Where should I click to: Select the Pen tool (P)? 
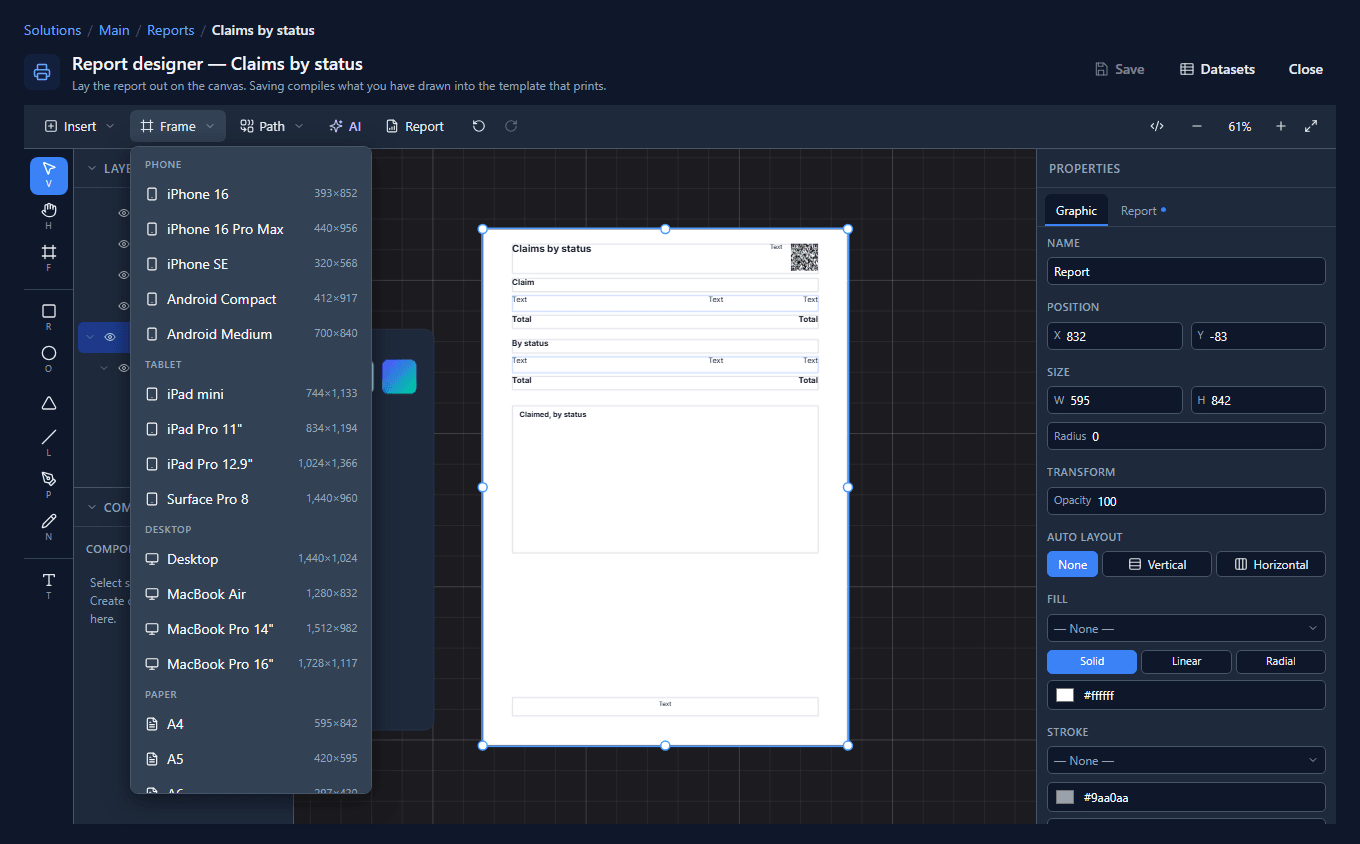(48, 485)
